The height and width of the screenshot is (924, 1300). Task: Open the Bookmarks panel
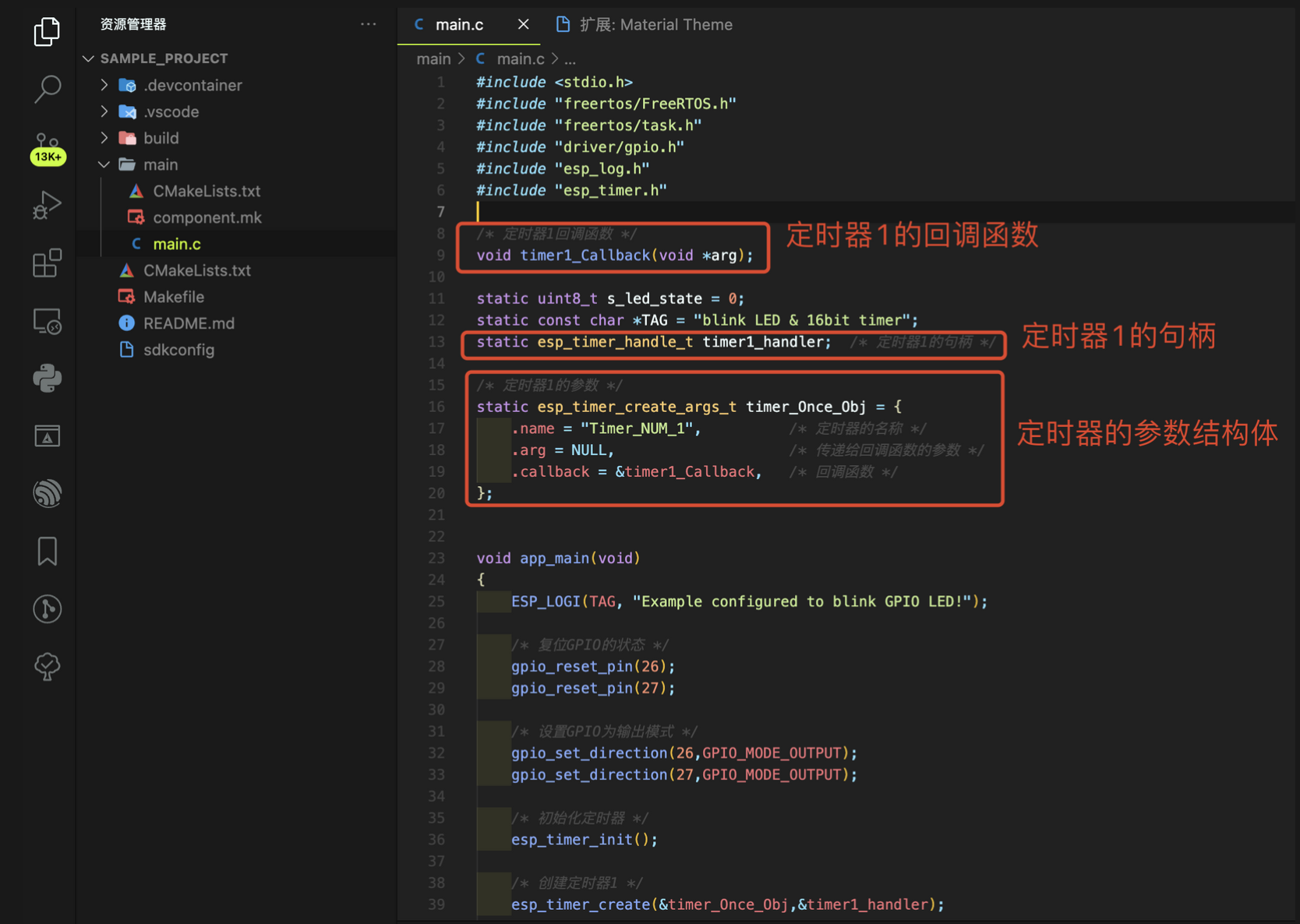click(x=47, y=551)
